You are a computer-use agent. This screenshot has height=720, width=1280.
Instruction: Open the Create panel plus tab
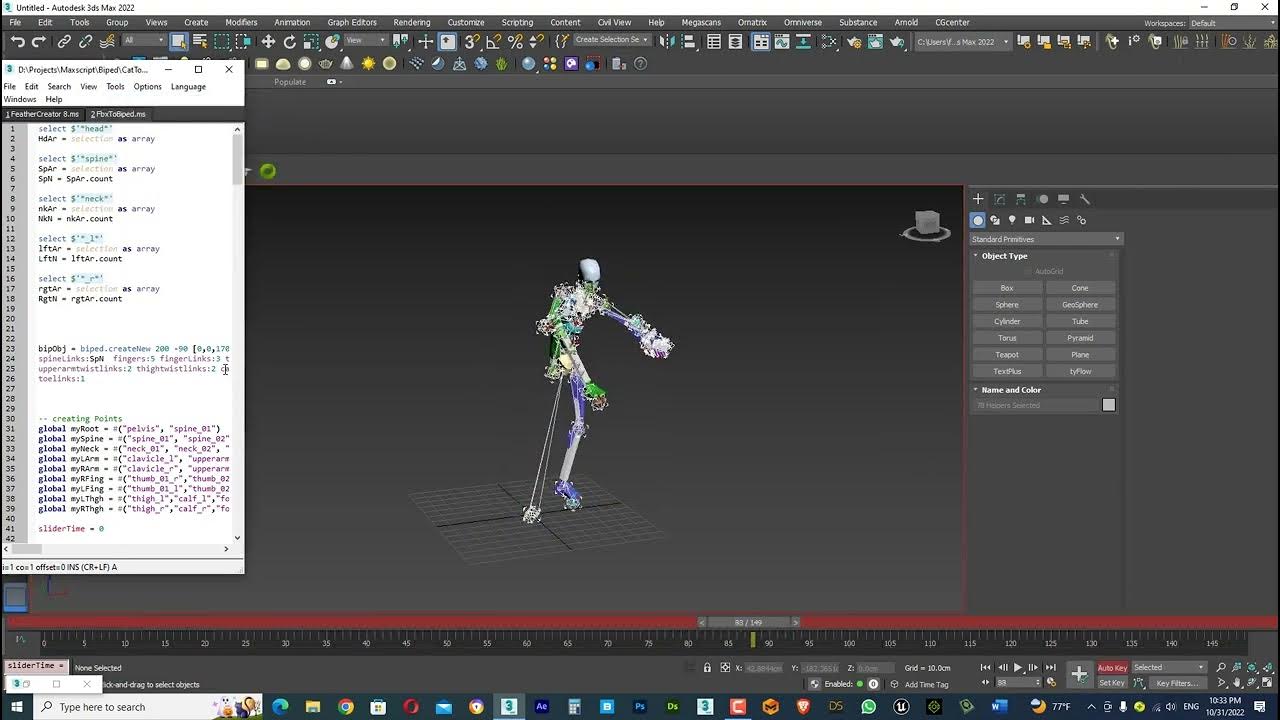click(x=978, y=199)
